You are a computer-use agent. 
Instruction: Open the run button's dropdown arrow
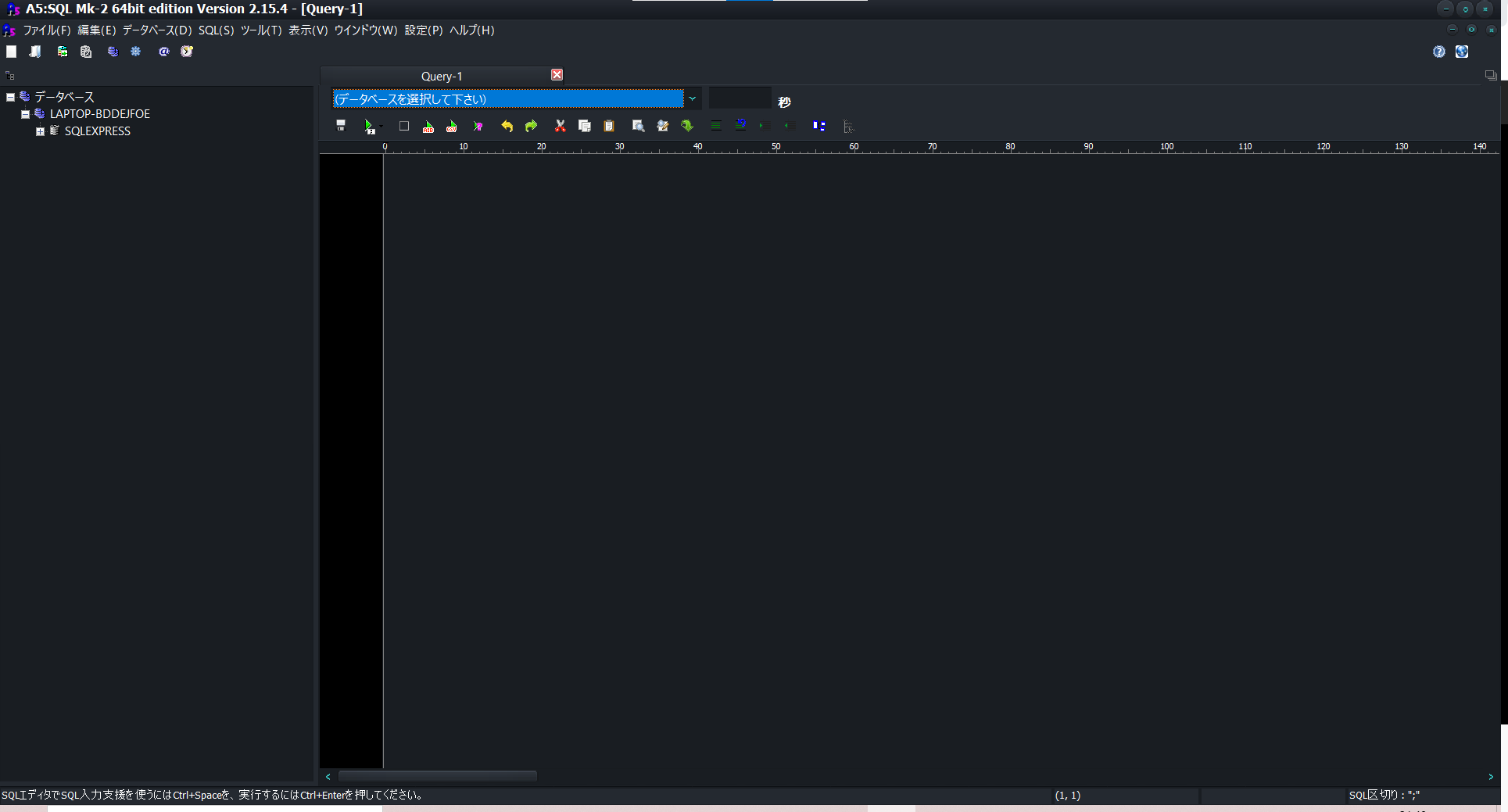click(381, 127)
